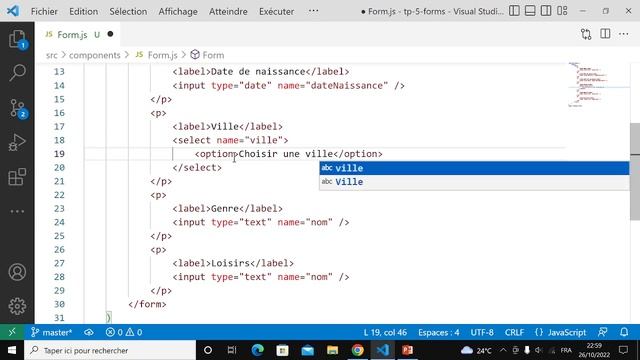The height and width of the screenshot is (360, 640).
Task: Open Source Control view with 2 changes
Action: [17, 109]
